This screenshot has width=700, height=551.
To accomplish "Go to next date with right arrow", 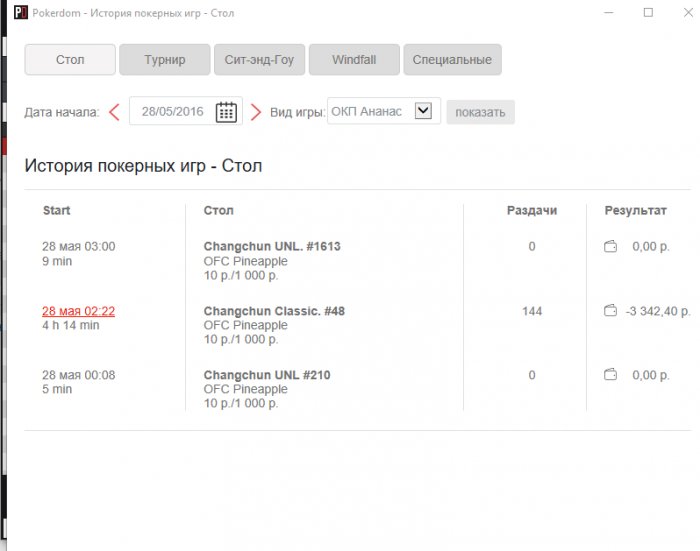I will click(256, 112).
